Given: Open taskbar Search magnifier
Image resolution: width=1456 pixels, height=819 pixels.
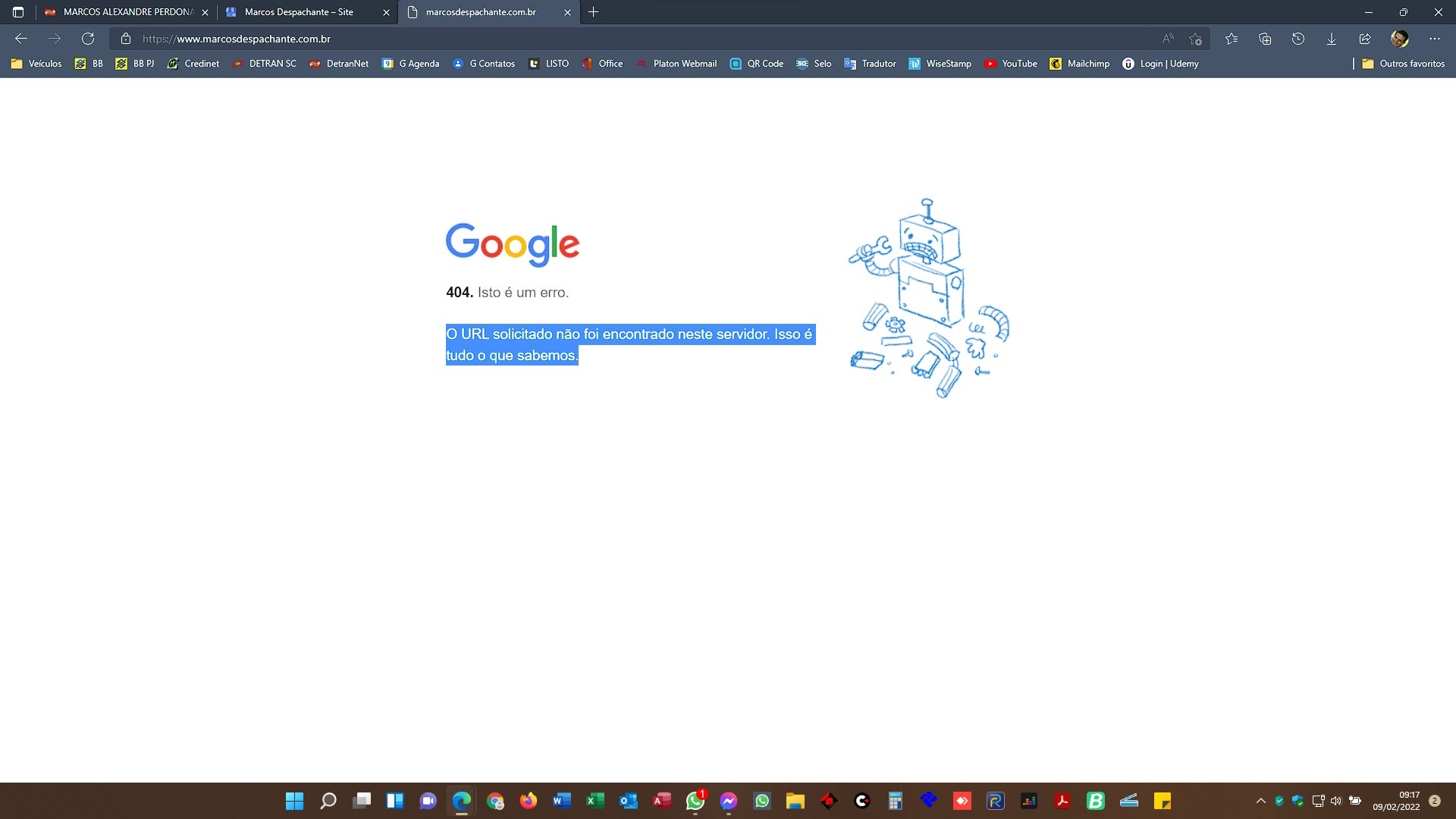Looking at the screenshot, I should coord(328,801).
